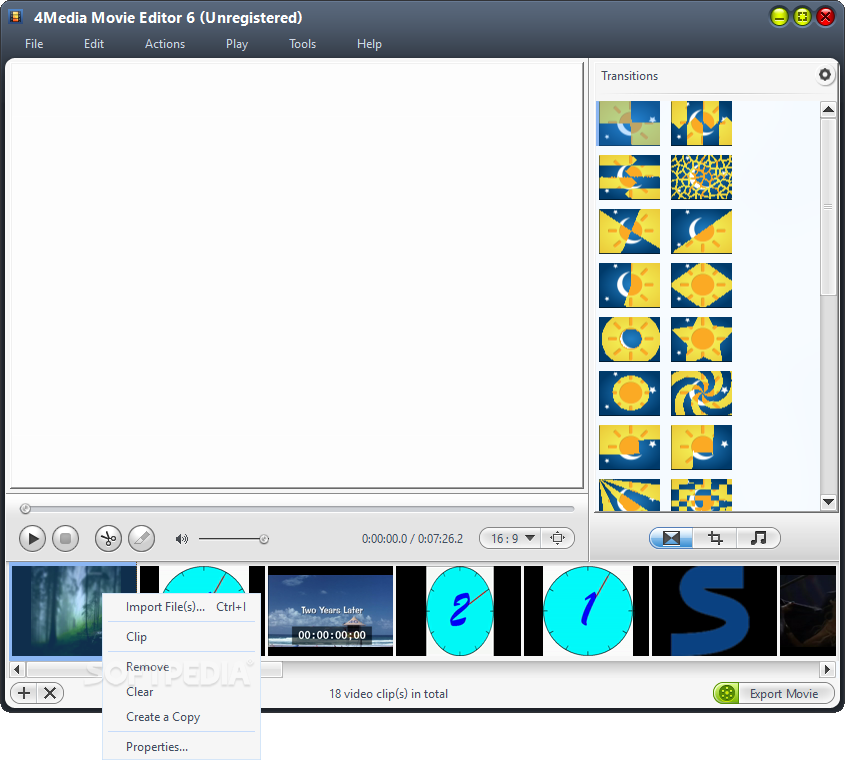Click the 18 video clip(s) in total status

pyautogui.click(x=389, y=694)
